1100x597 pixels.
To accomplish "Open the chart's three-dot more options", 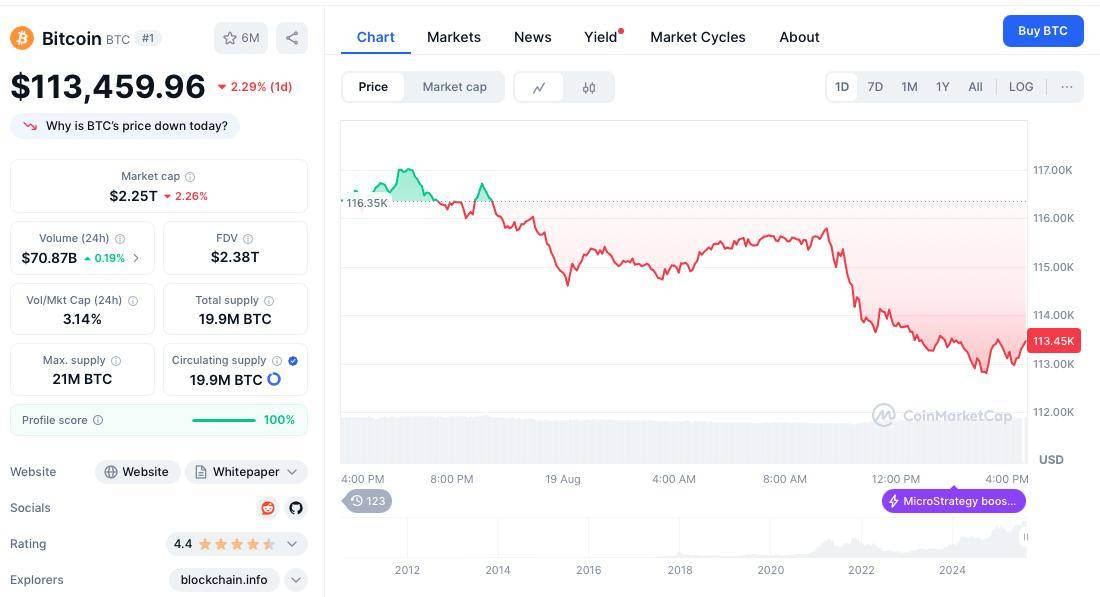I will (x=1066, y=87).
